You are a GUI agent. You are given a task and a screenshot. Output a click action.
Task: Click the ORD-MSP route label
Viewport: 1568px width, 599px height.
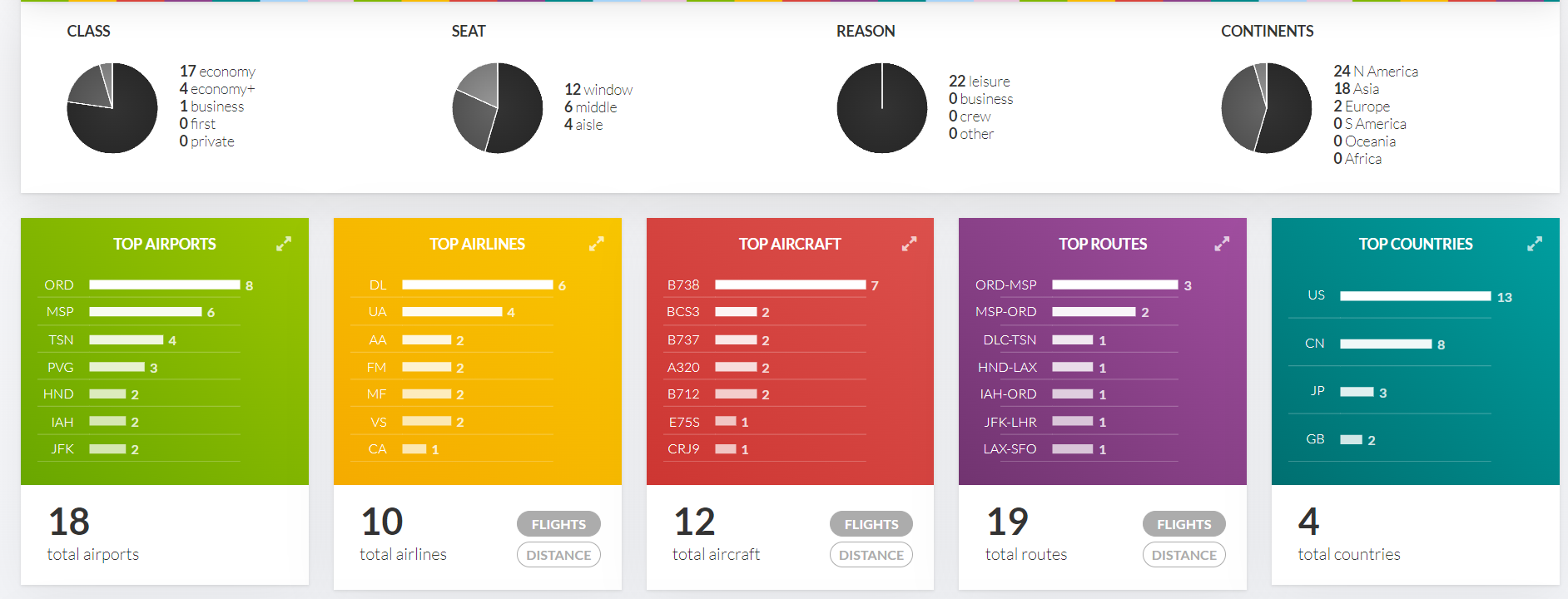[1006, 285]
